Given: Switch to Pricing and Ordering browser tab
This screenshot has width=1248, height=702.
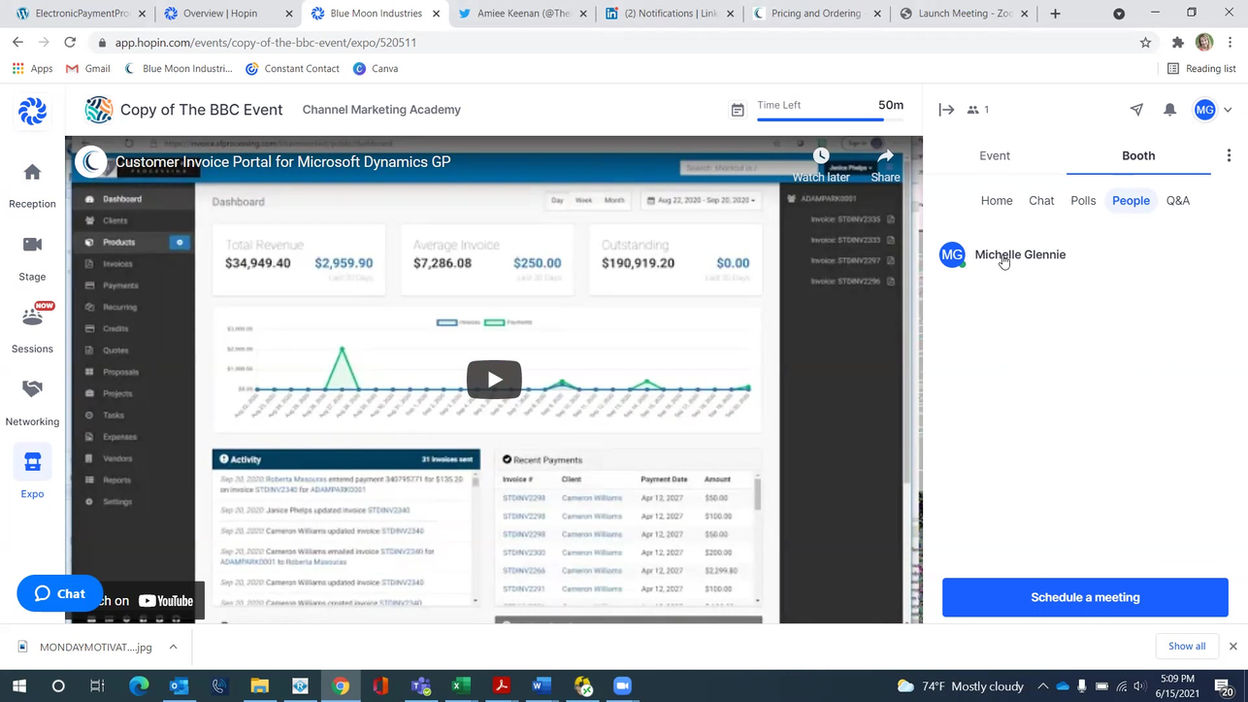Looking at the screenshot, I should click(x=815, y=14).
